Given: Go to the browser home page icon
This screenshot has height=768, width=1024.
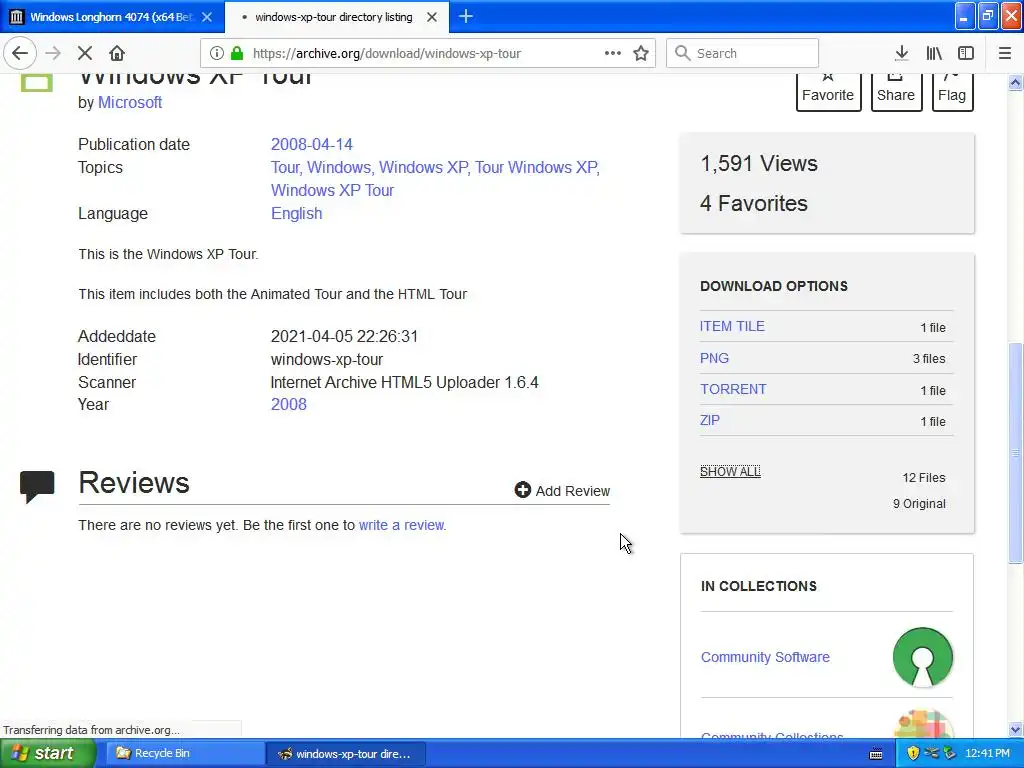Looking at the screenshot, I should (x=117, y=53).
